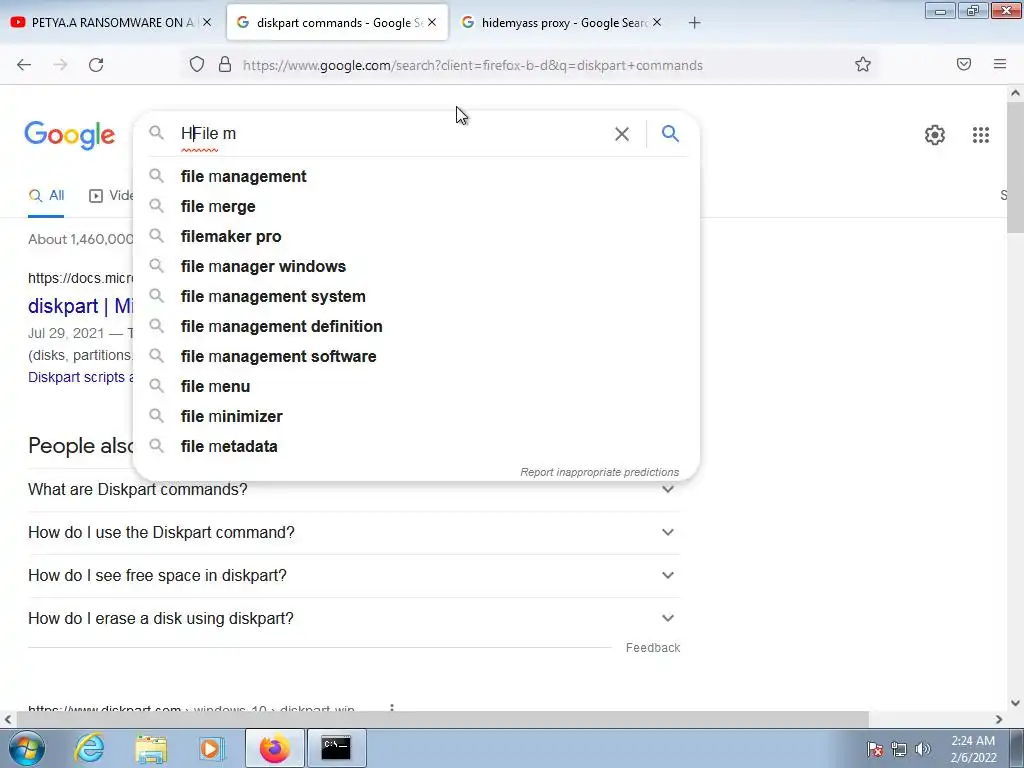
Task: Close the PETYA.A RANSOMWARE tab
Action: 207,23
